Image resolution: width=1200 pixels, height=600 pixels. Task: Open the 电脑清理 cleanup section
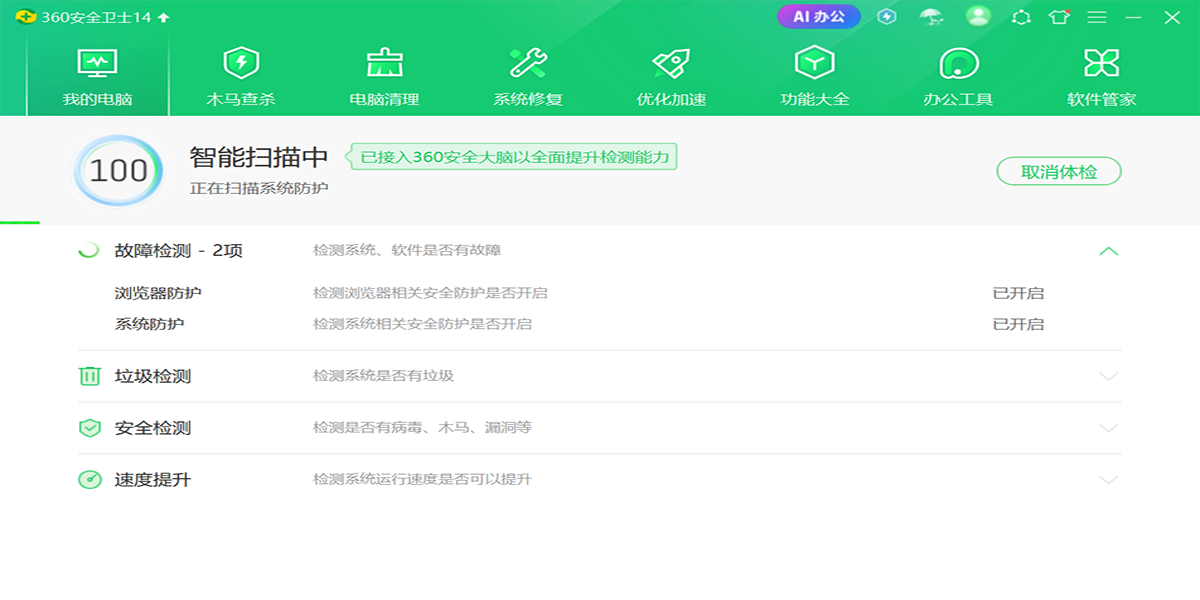384,77
